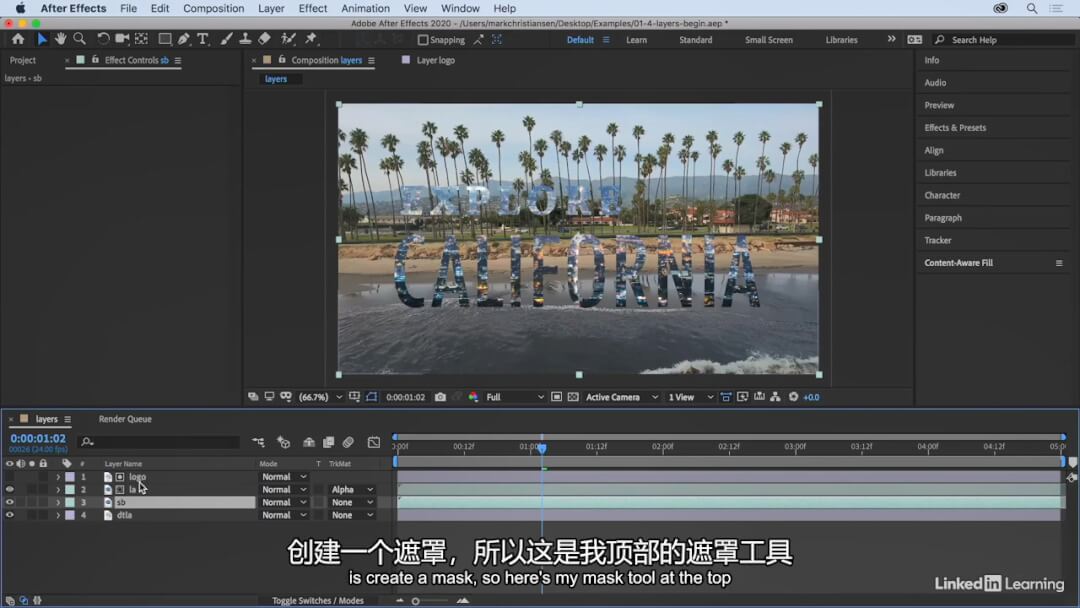Expand the logo layer properties

pos(58,476)
